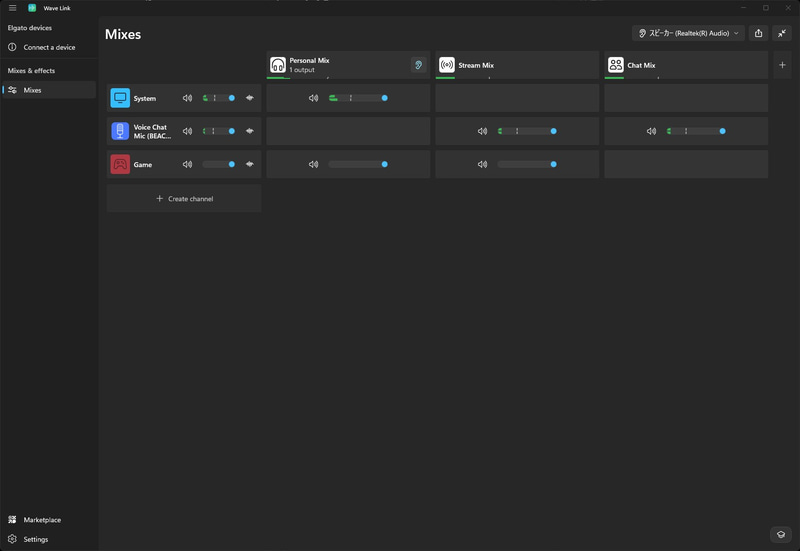Screen dimensions: 800x551
Task: Open Marketplace from the sidebar
Action: (49, 519)
